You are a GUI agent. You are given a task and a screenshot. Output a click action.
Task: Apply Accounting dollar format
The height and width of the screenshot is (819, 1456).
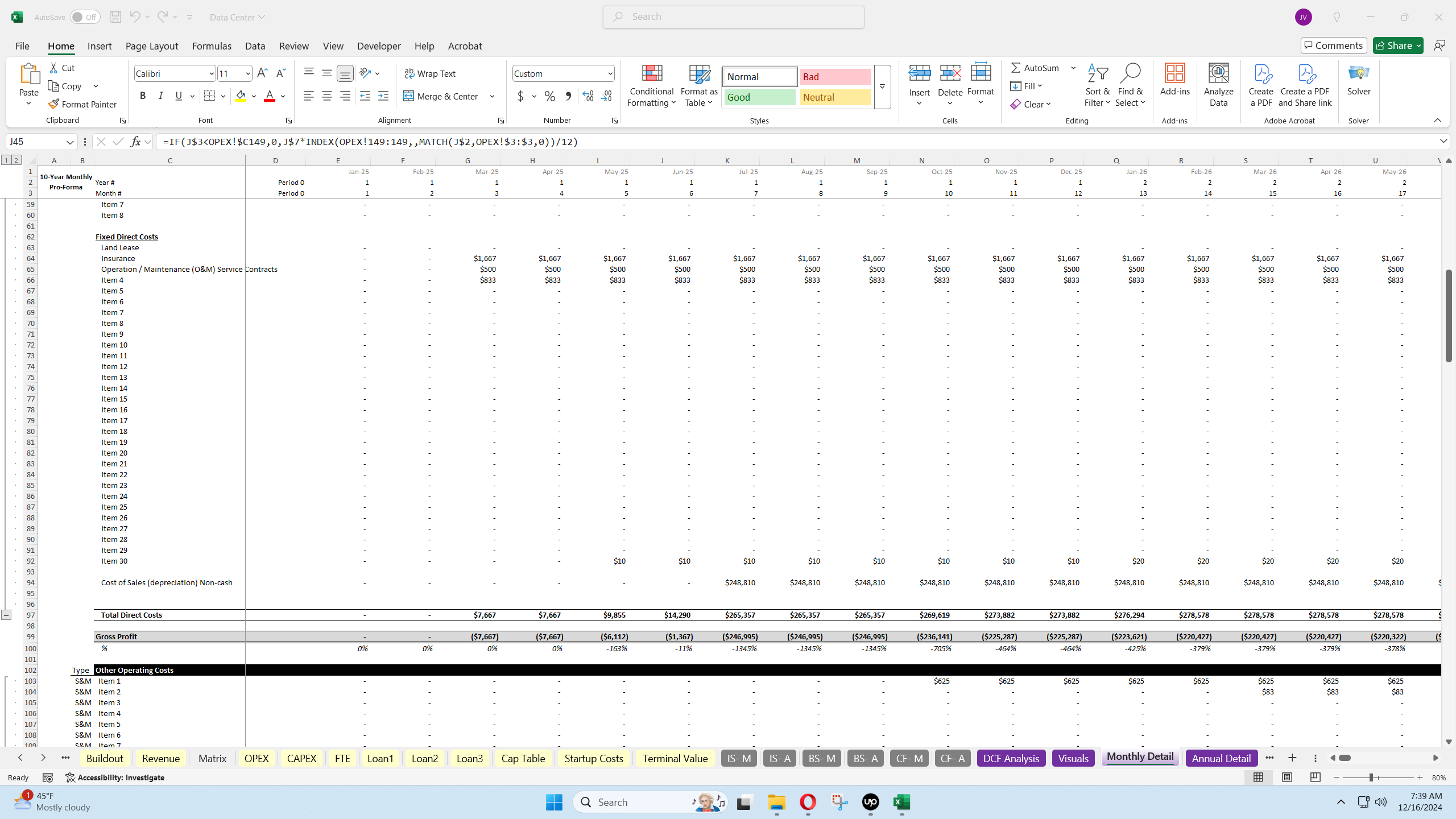click(x=520, y=96)
